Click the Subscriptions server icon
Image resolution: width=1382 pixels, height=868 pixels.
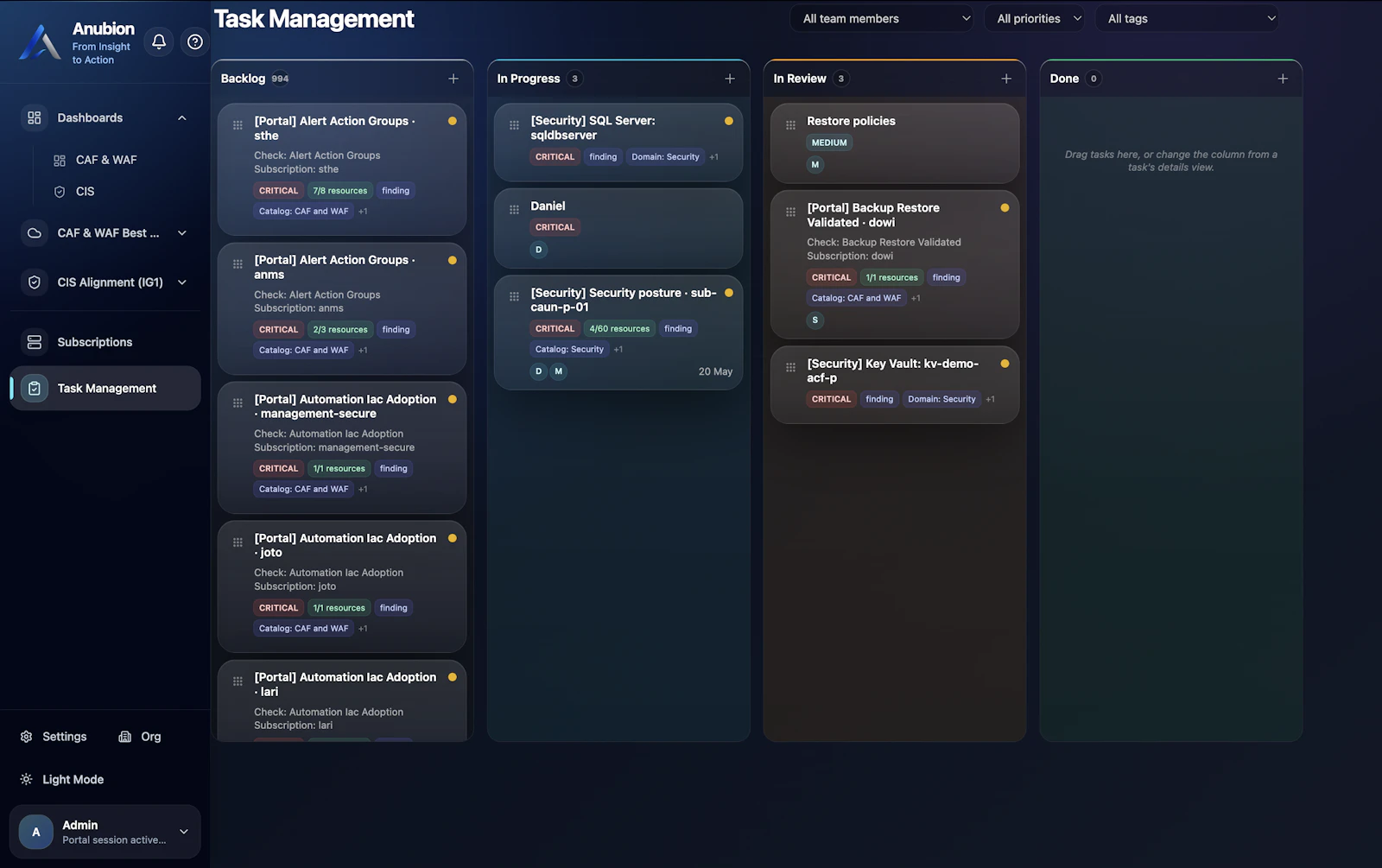(x=35, y=342)
